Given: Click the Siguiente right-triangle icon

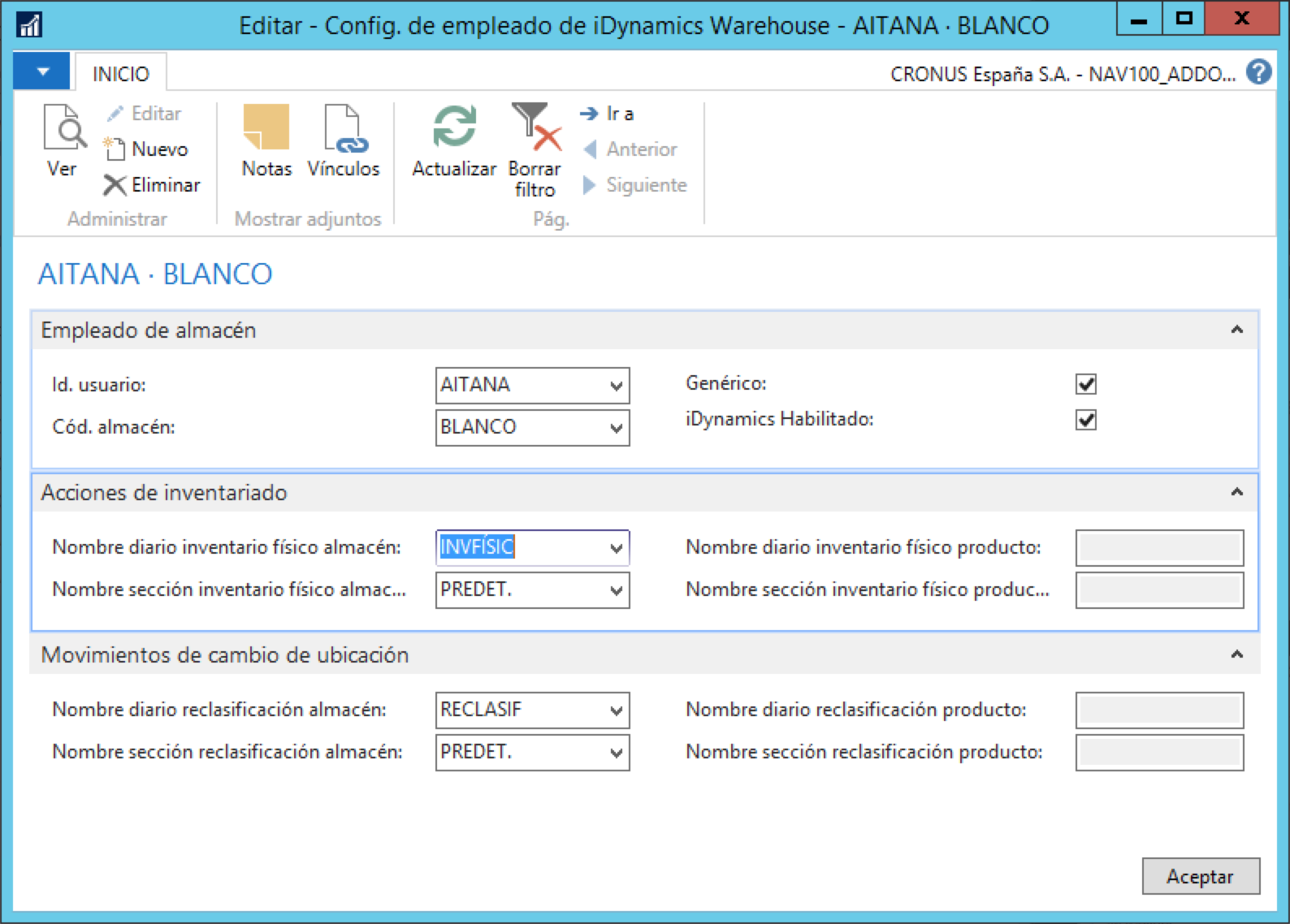Looking at the screenshot, I should pos(590,185).
